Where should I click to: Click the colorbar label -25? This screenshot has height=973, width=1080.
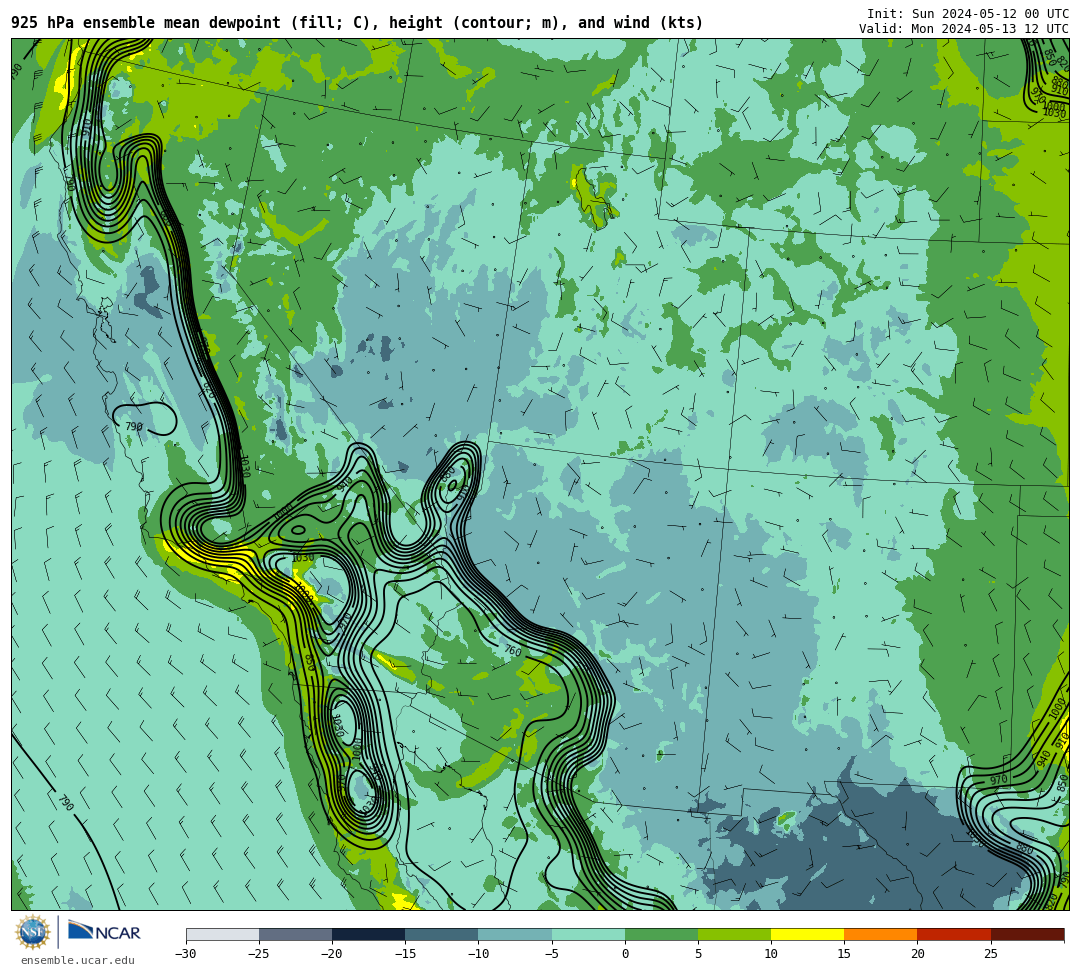[x=259, y=954]
